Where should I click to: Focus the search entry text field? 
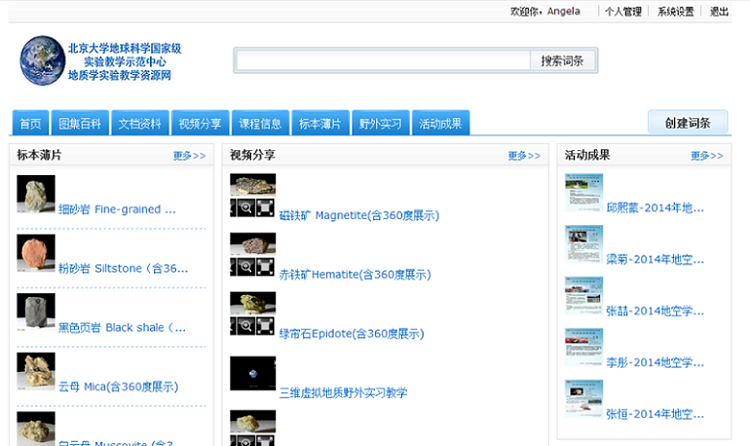(x=382, y=61)
